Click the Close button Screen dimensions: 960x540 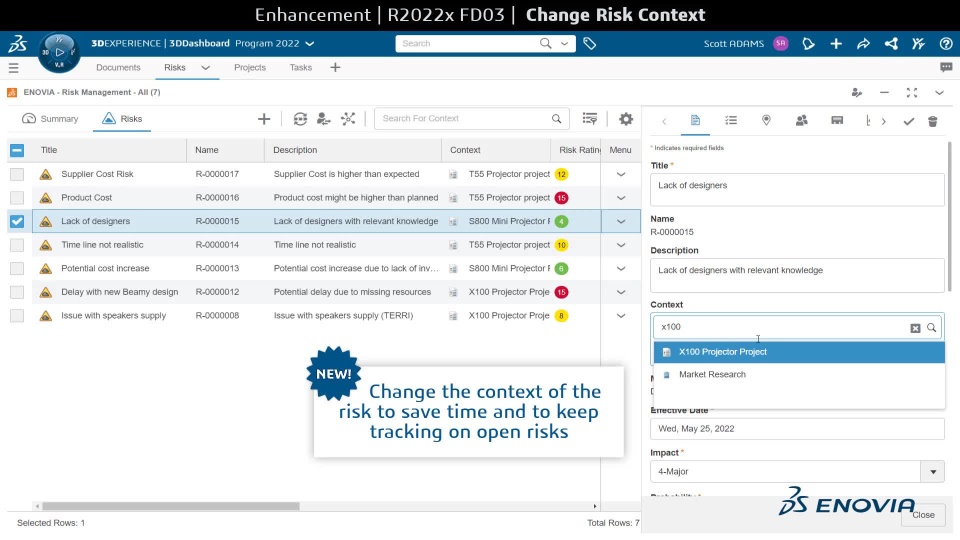[923, 515]
